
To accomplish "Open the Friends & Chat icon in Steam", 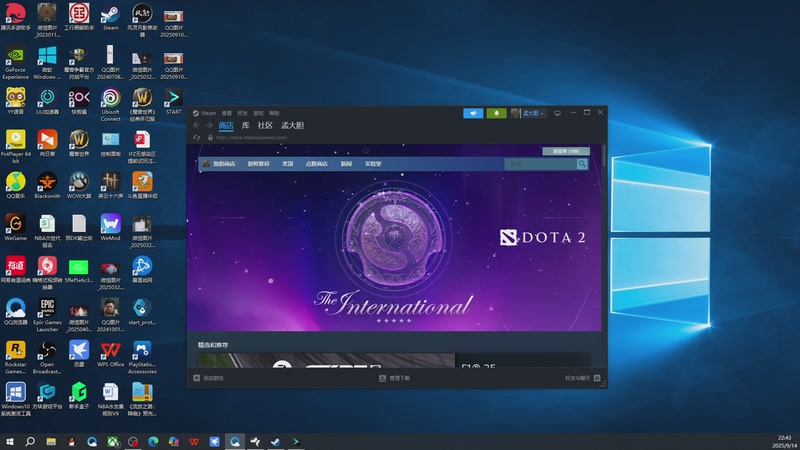I will pyautogui.click(x=597, y=378).
